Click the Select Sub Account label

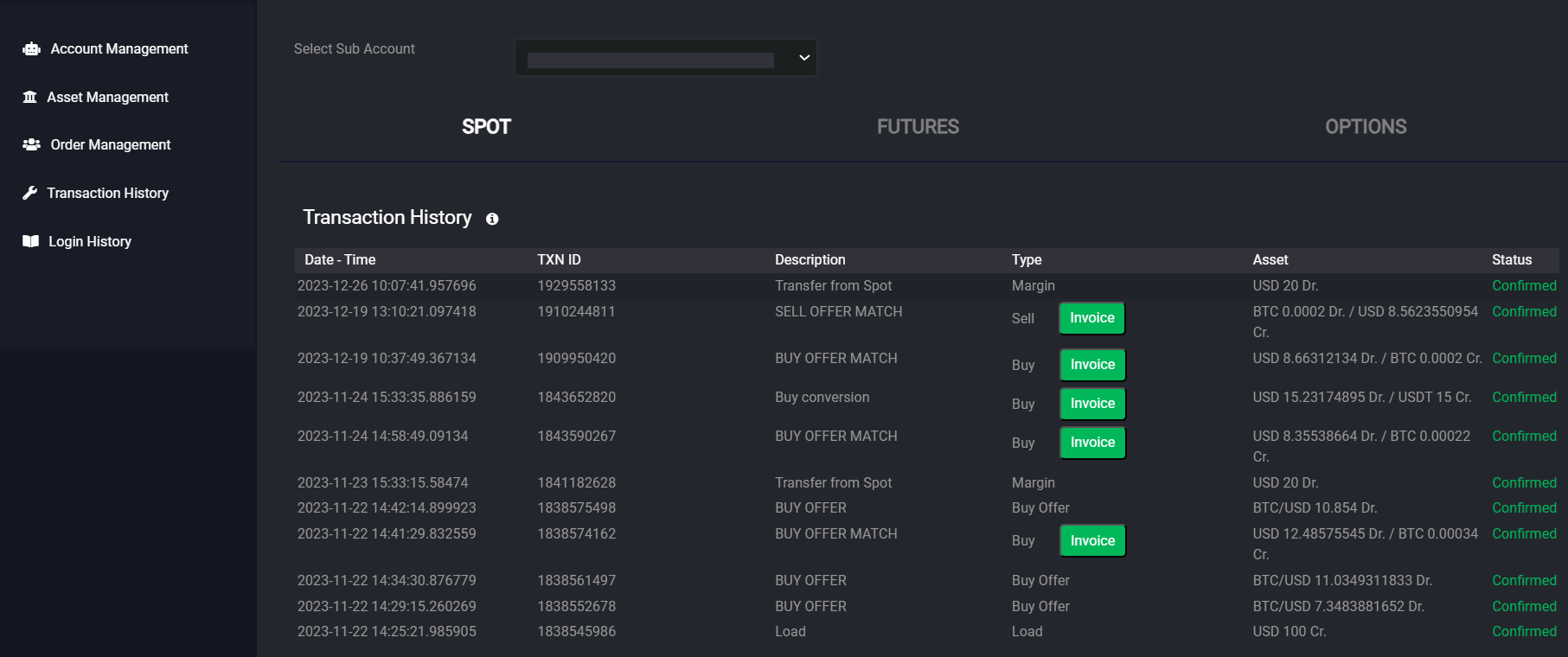pos(355,49)
